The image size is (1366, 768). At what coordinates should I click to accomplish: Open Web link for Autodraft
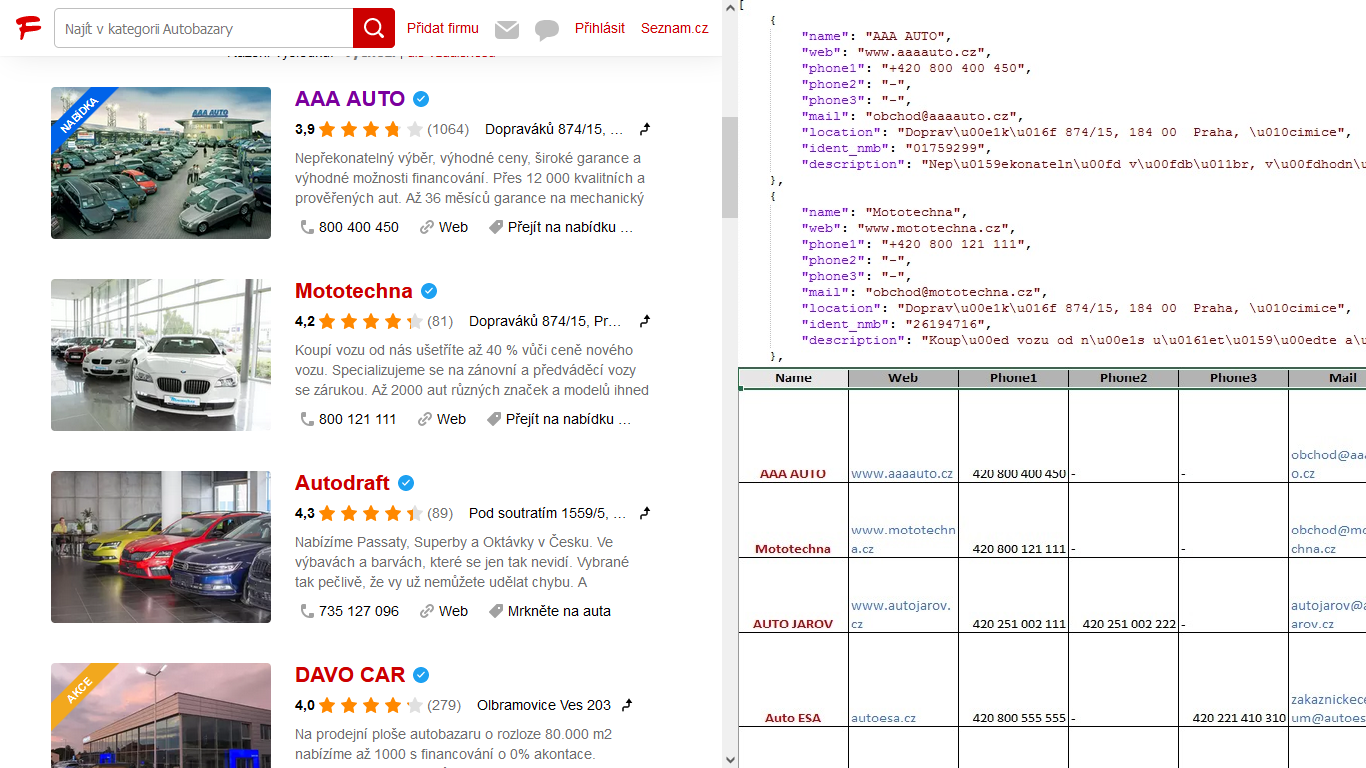[444, 611]
